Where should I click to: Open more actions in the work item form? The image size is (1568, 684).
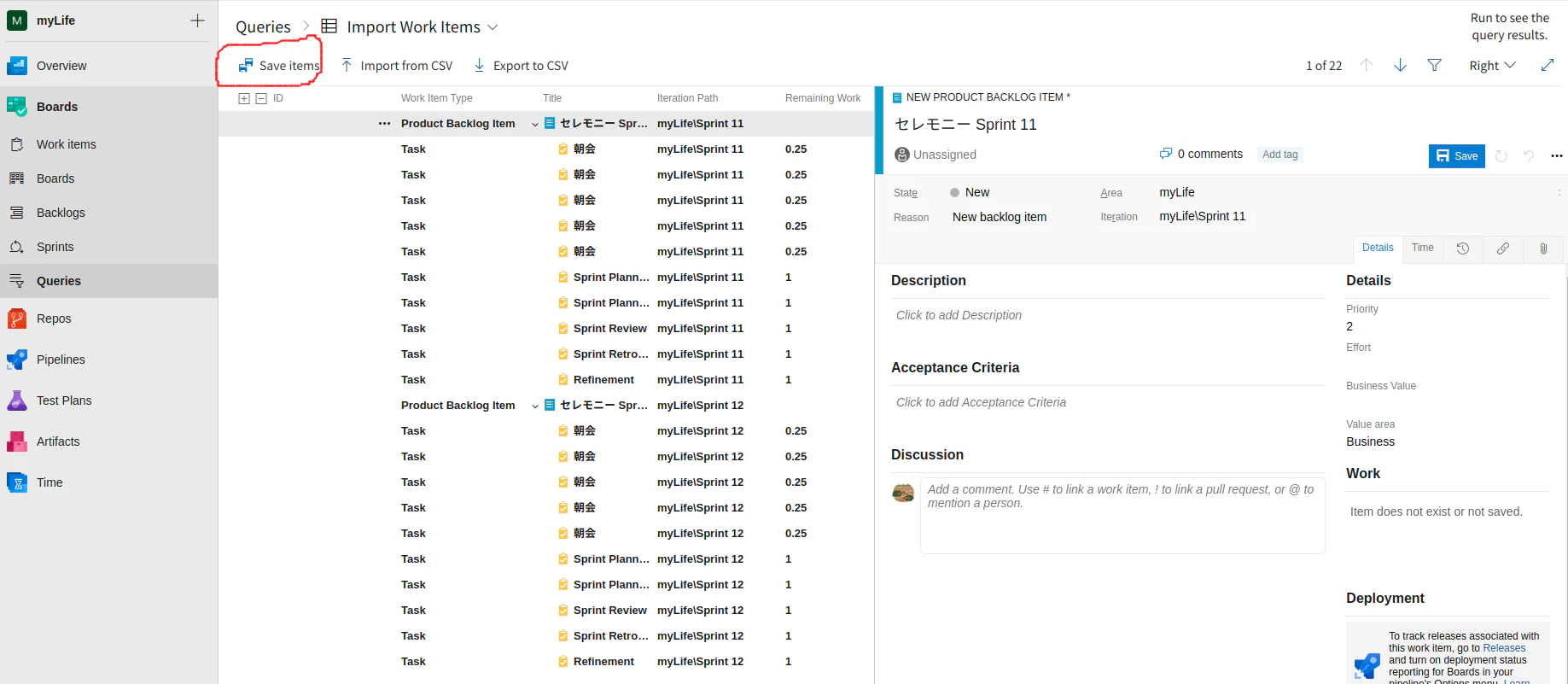pyautogui.click(x=1557, y=155)
